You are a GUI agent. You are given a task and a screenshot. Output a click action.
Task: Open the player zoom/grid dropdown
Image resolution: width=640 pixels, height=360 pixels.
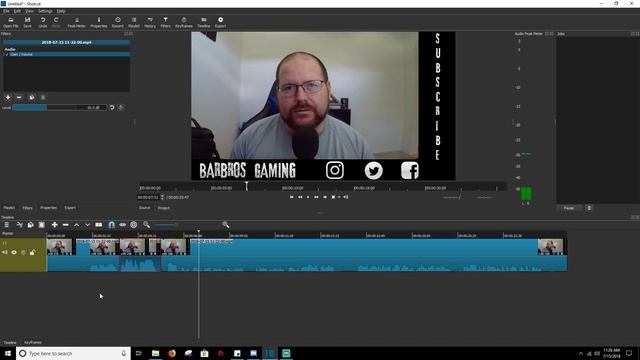(335, 197)
